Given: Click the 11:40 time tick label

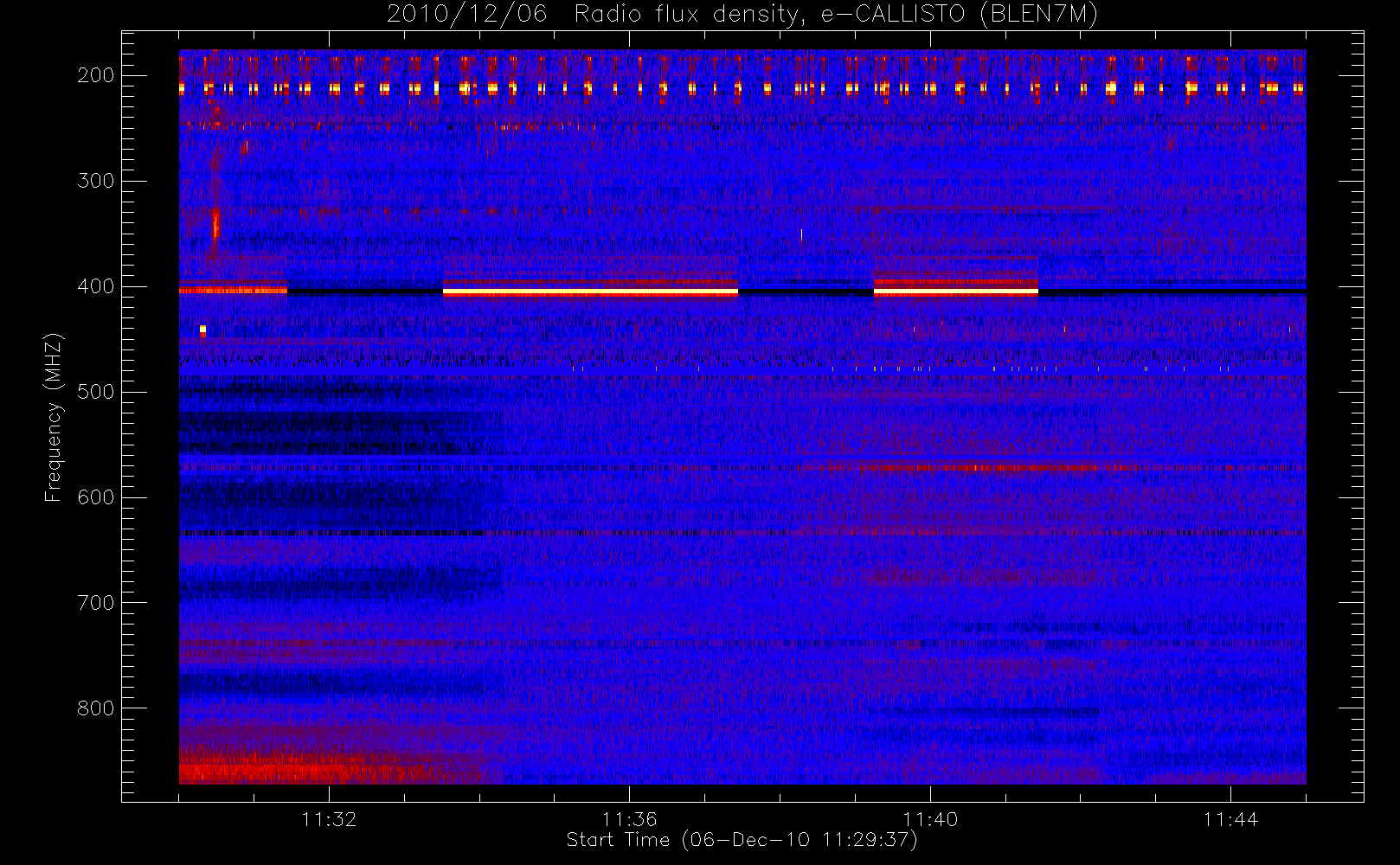Looking at the screenshot, I should [x=930, y=819].
